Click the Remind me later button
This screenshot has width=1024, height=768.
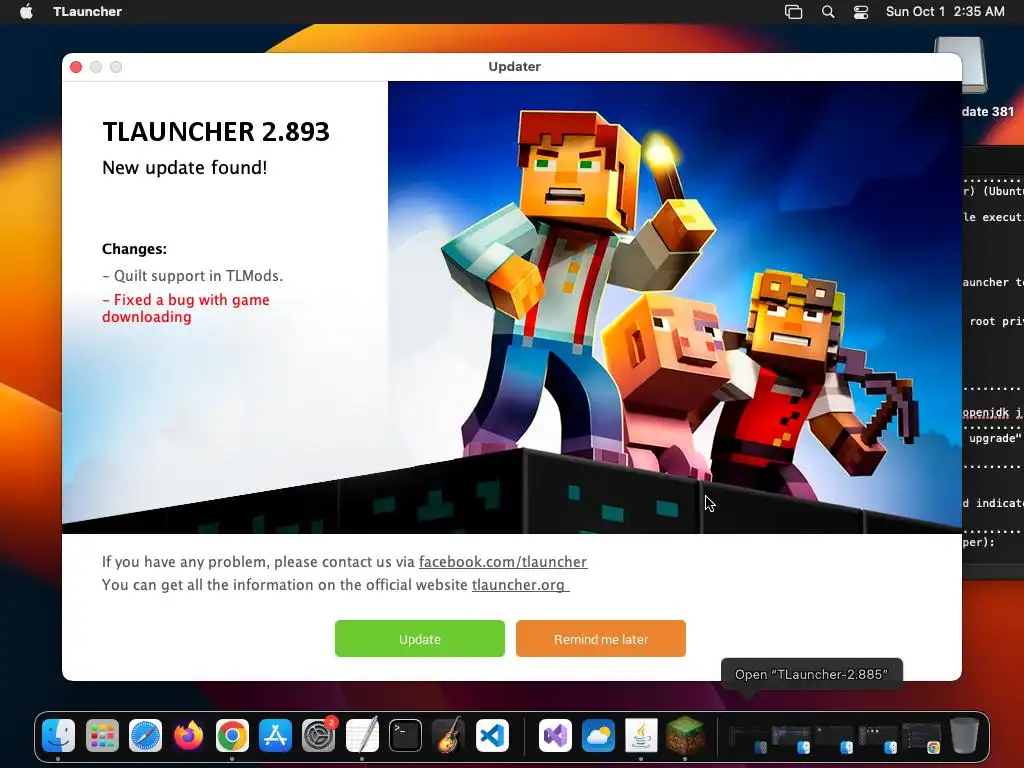coord(601,639)
